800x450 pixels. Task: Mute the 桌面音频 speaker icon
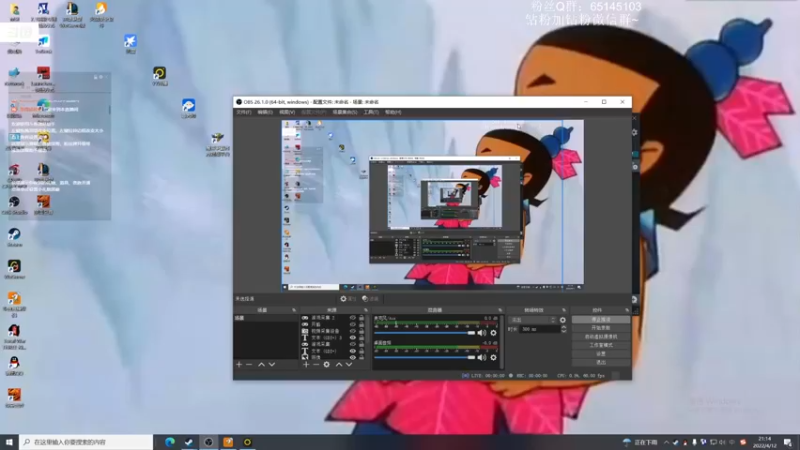481,358
